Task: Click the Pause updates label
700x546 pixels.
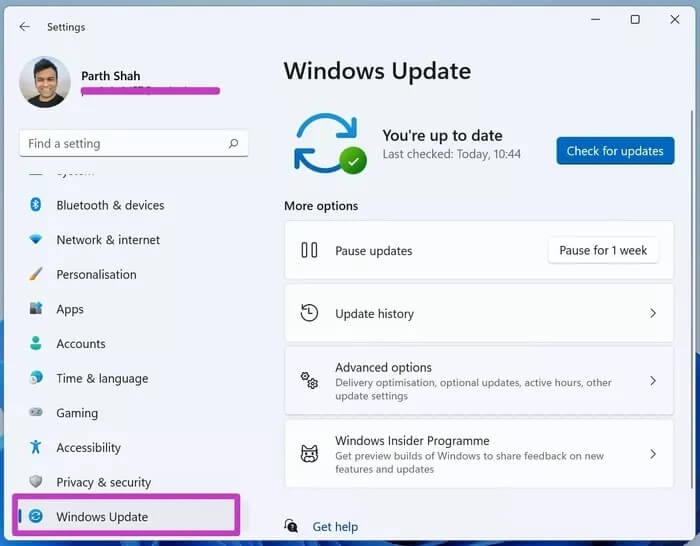Action: coord(374,251)
